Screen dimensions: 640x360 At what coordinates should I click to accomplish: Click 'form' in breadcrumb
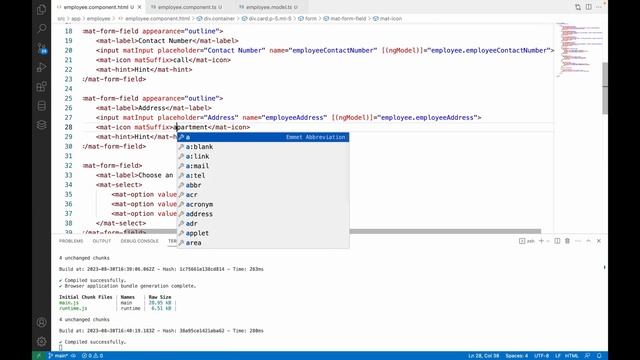tap(307, 18)
